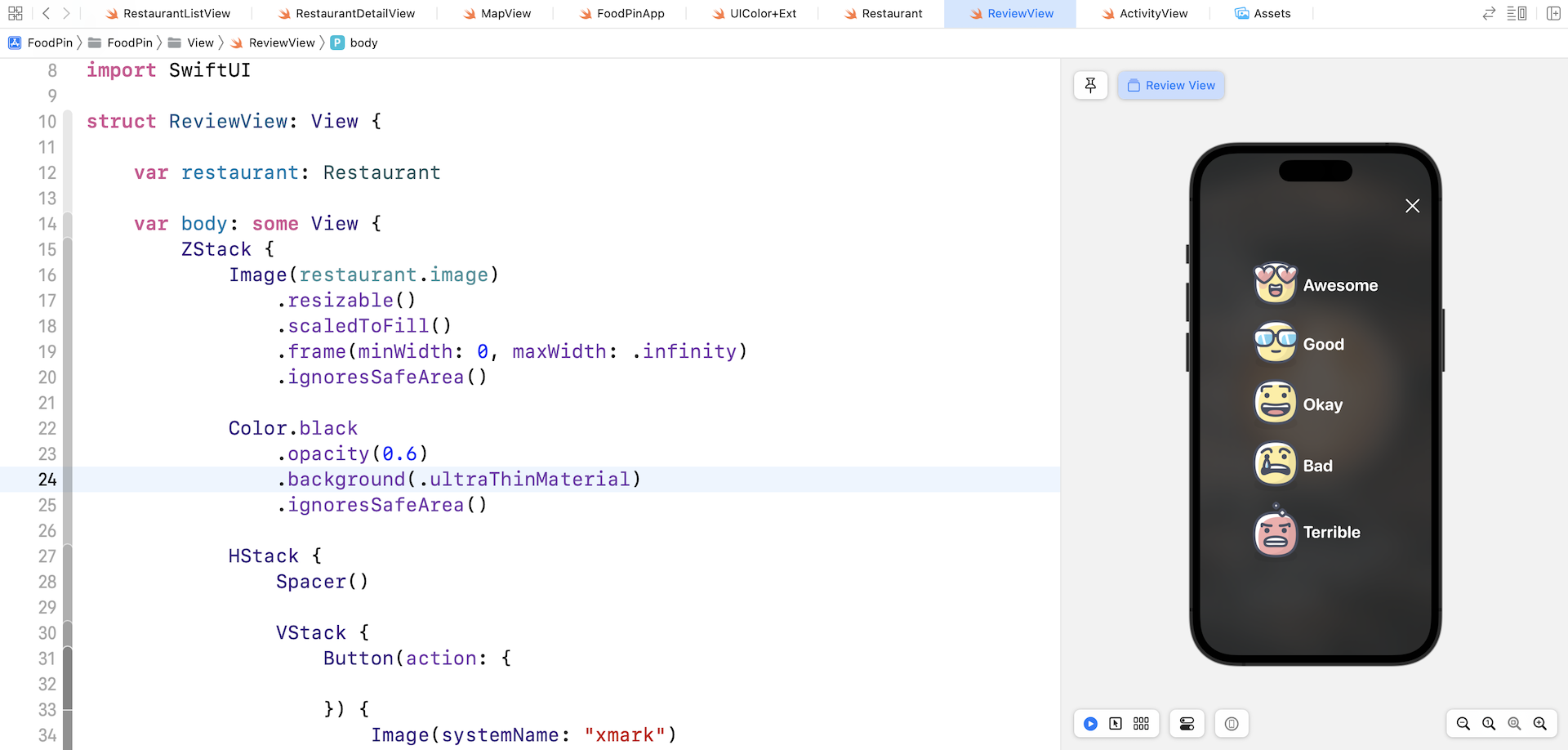Open the related items grid menu

[x=15, y=13]
